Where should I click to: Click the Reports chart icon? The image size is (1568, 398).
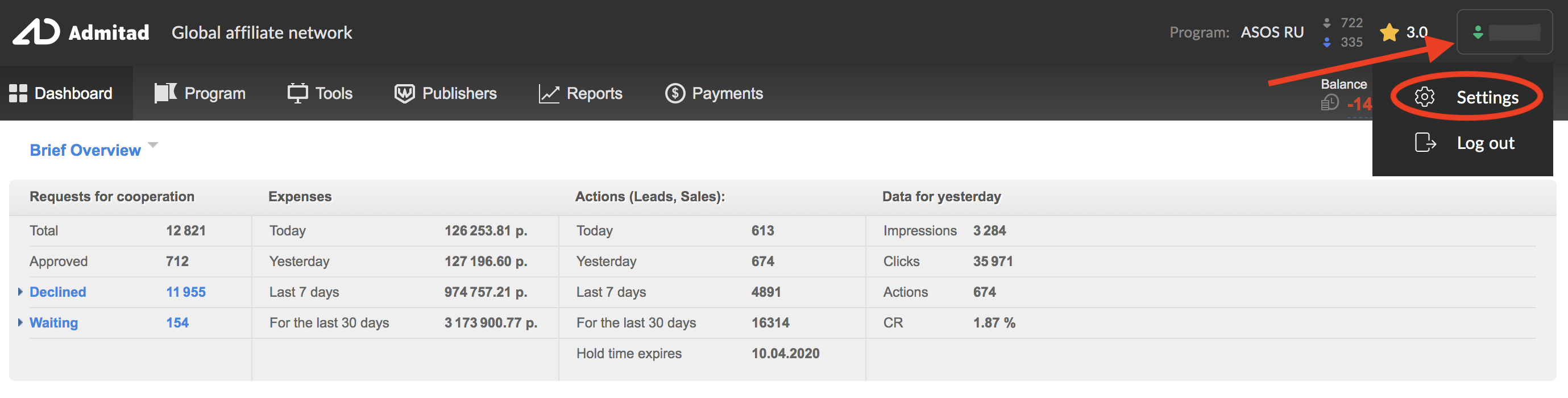point(549,94)
